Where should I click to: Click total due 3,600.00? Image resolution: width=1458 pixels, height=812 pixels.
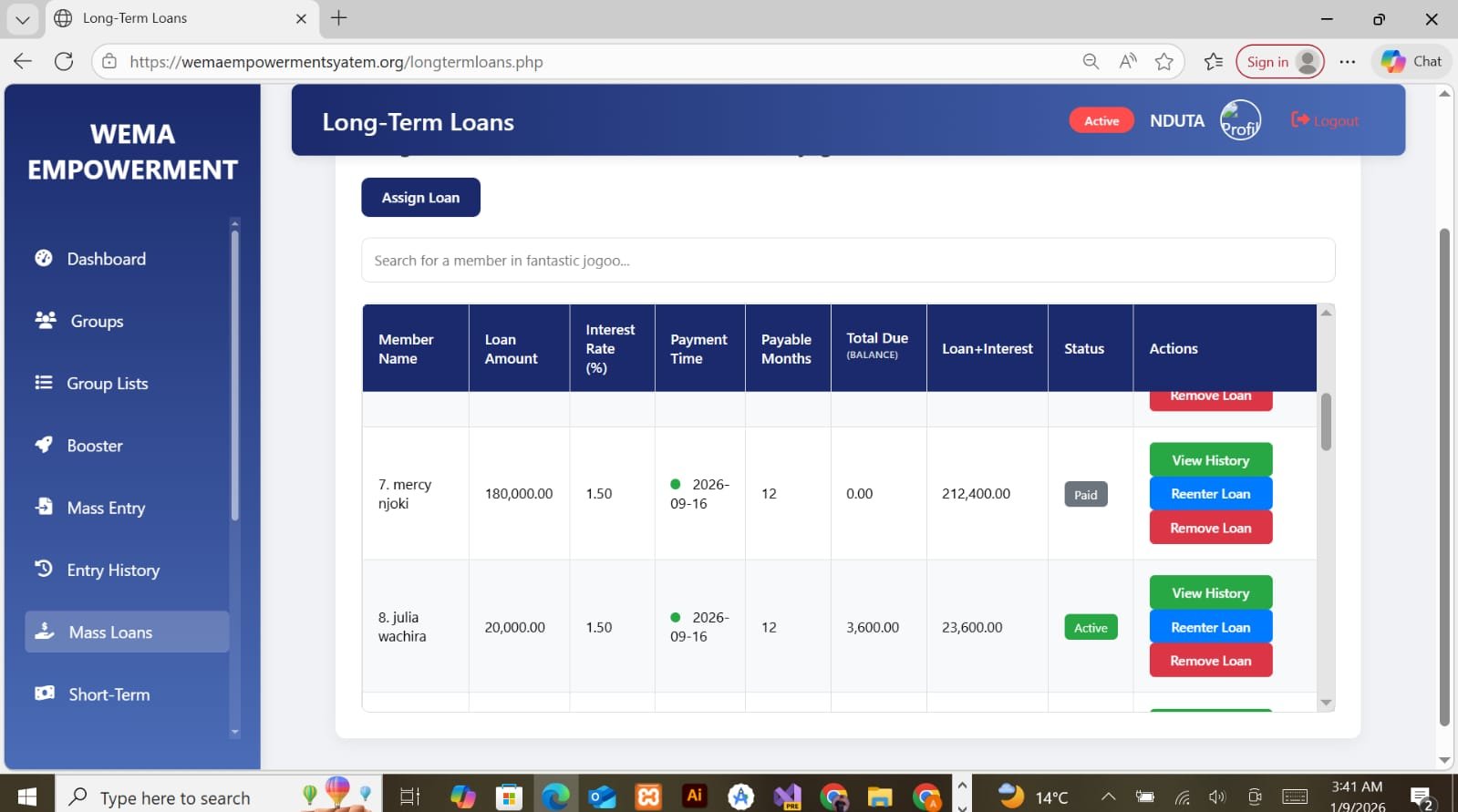click(x=873, y=627)
